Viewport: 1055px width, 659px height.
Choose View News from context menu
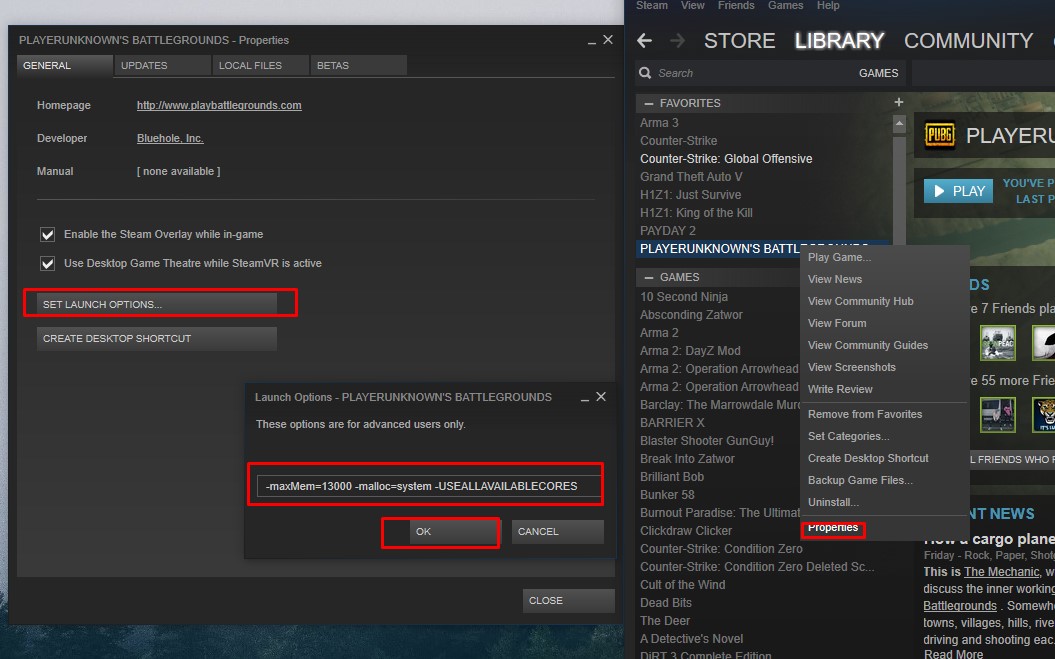(x=884, y=279)
